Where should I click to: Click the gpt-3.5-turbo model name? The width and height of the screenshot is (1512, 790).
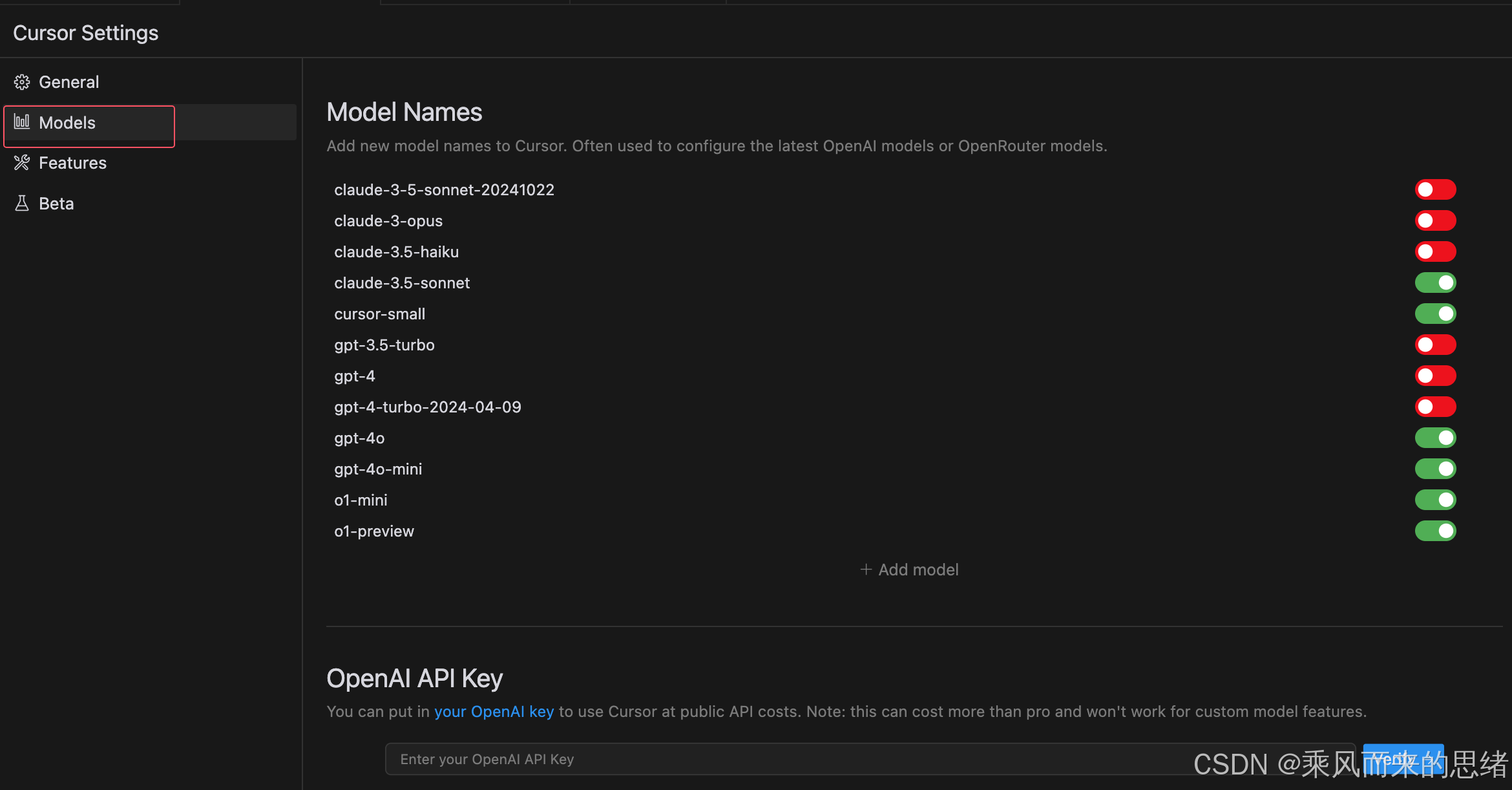pos(384,345)
